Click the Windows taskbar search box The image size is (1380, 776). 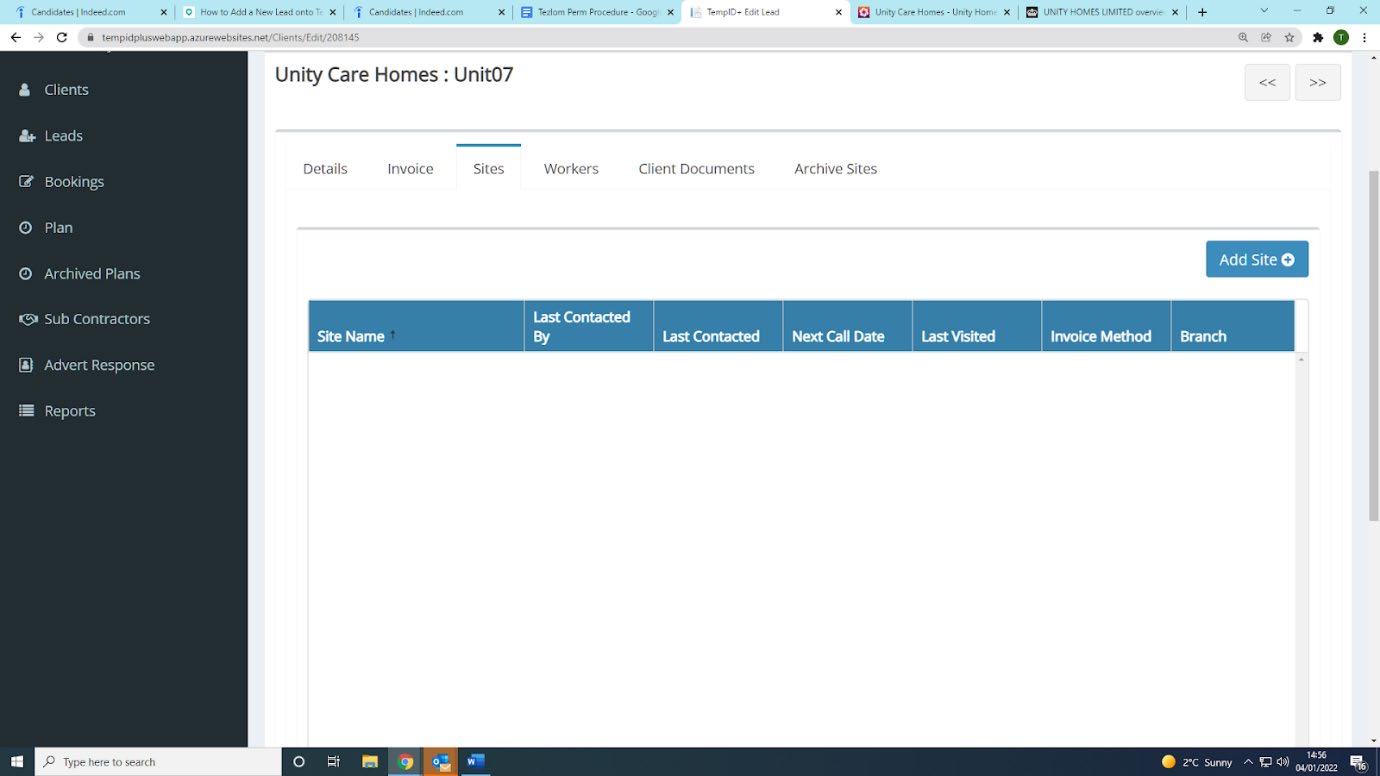click(x=160, y=762)
